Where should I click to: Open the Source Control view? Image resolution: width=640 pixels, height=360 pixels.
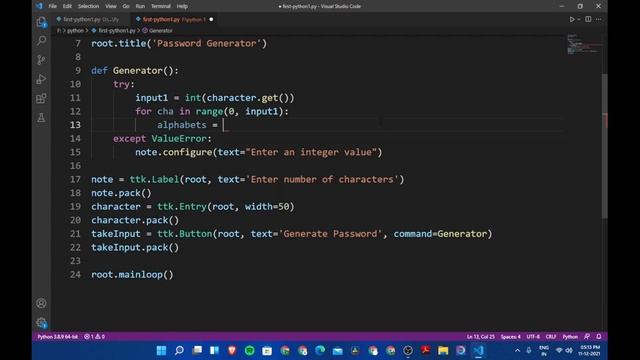[x=41, y=60]
